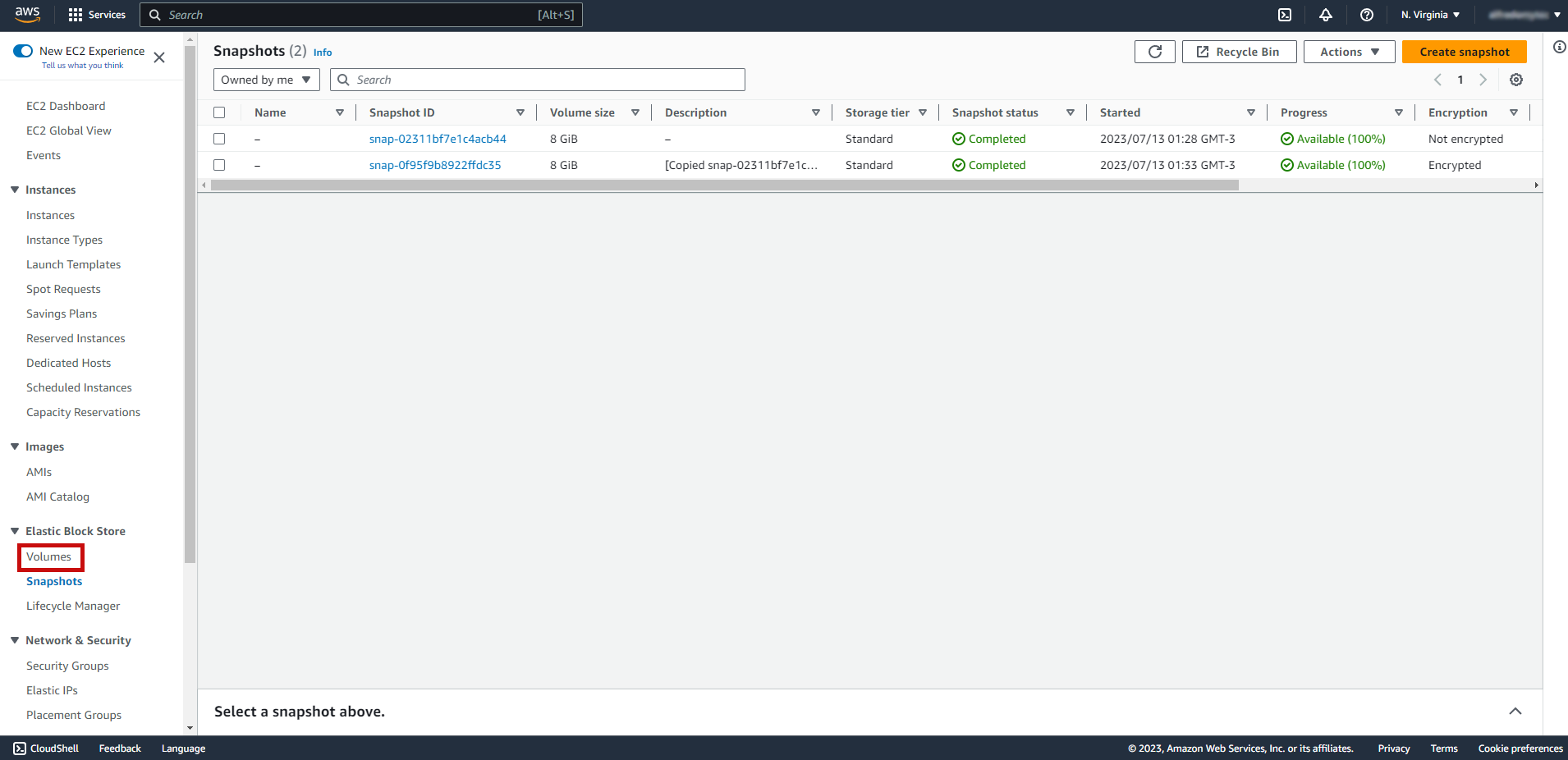Sort by Storage tier column arrow

coord(923,112)
